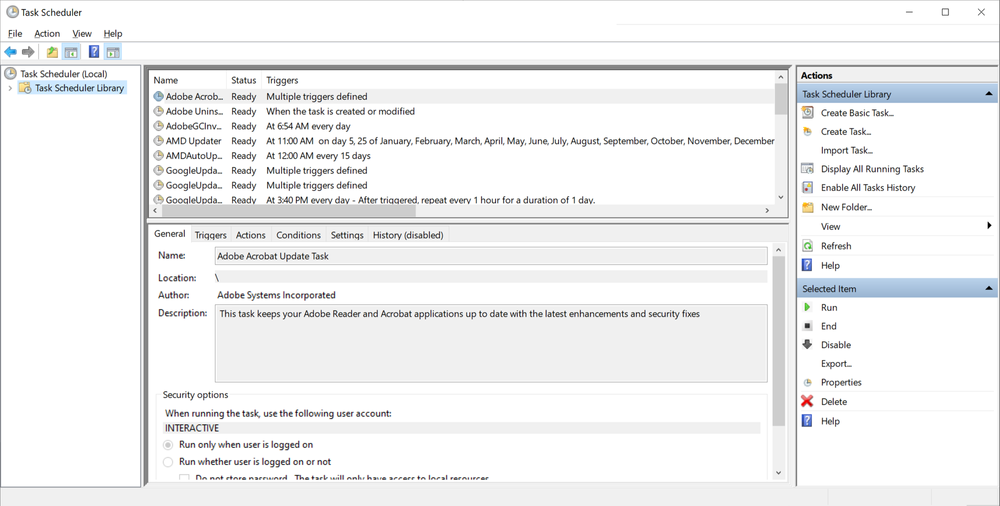Click the green Run icon
The width and height of the screenshot is (1000, 506).
(808, 308)
